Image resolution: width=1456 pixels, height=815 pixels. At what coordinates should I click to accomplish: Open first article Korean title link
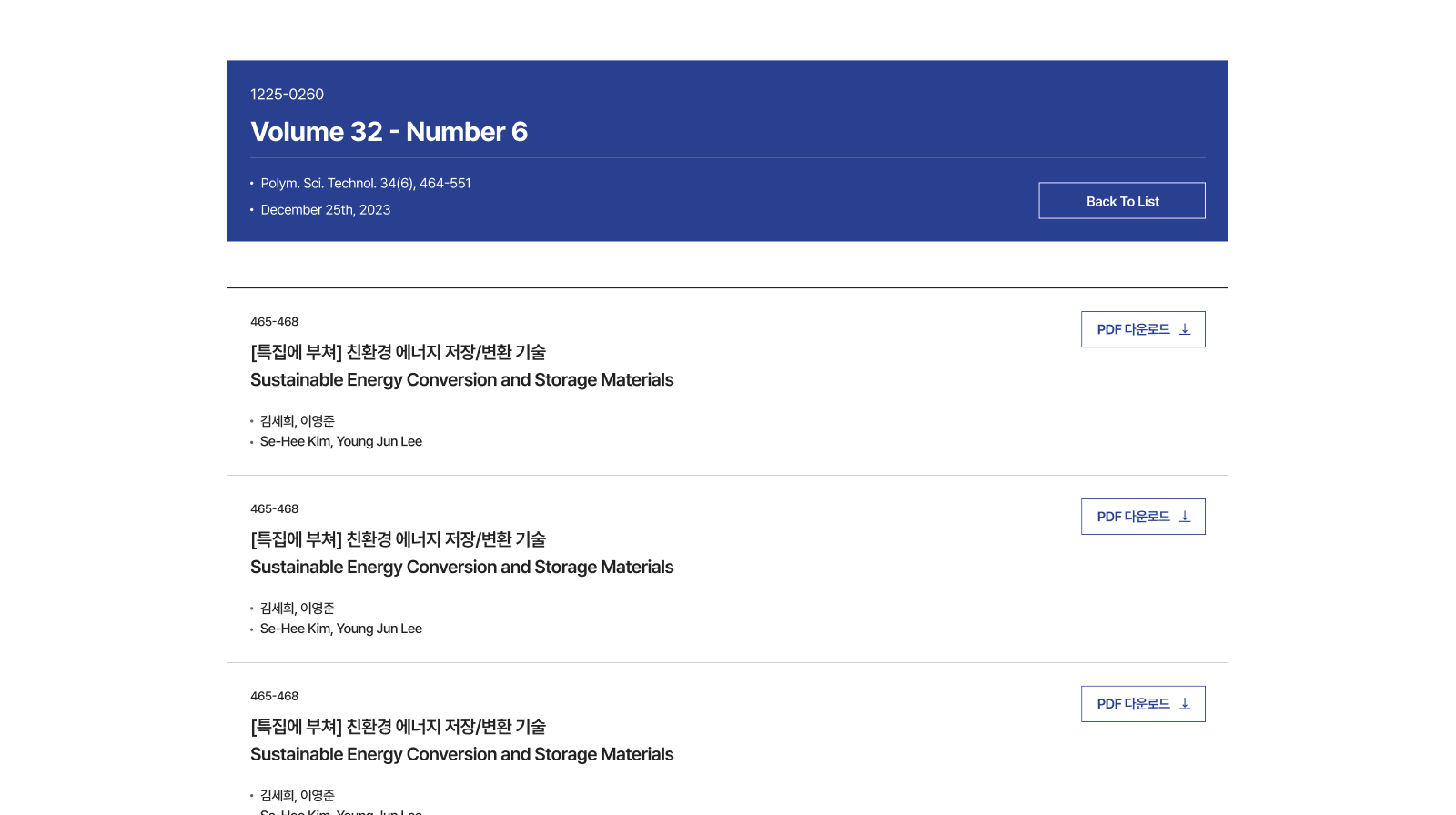point(398,352)
